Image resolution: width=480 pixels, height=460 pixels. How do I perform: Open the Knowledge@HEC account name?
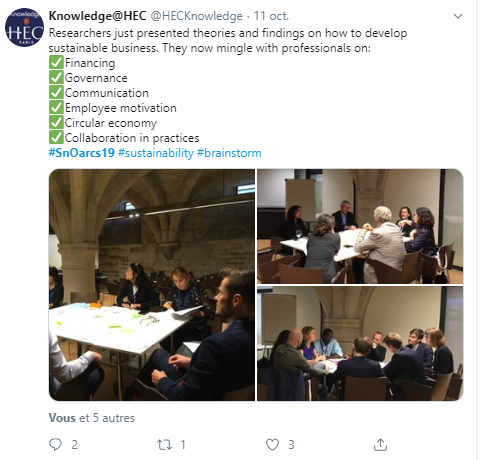97,16
